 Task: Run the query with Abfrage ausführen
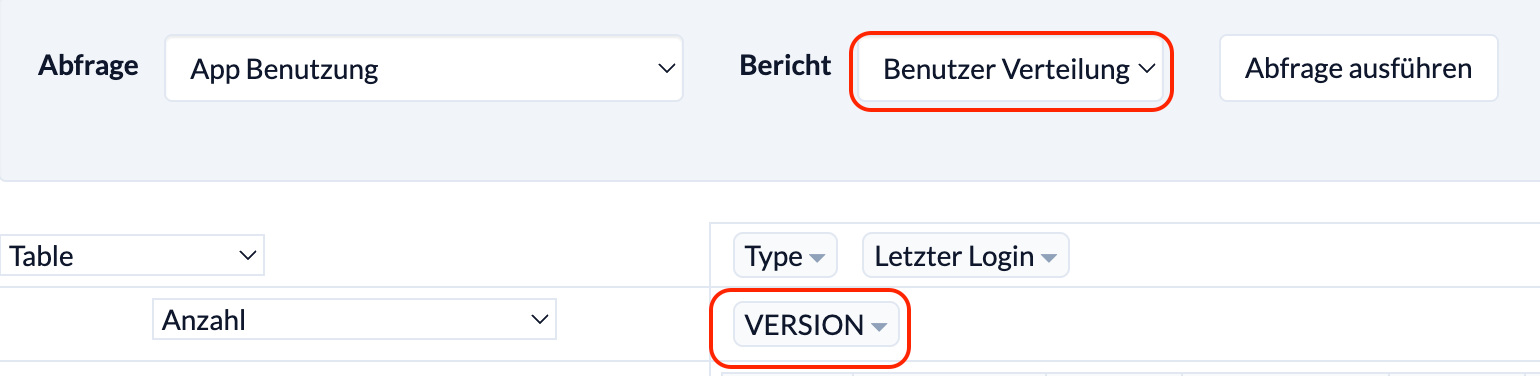click(x=1358, y=68)
